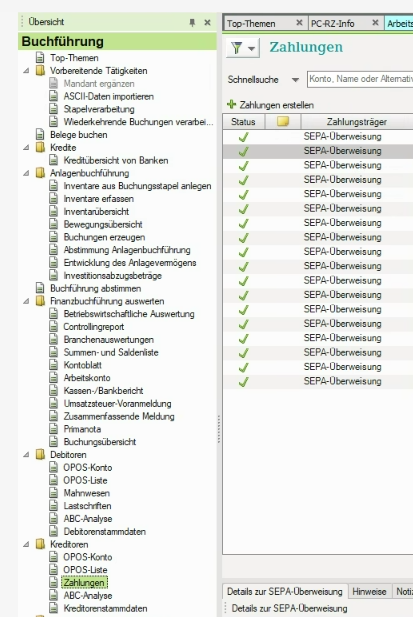This screenshot has width=413, height=617.
Task: Open Kreditorenstammdaten in the tree
Action: (x=105, y=608)
